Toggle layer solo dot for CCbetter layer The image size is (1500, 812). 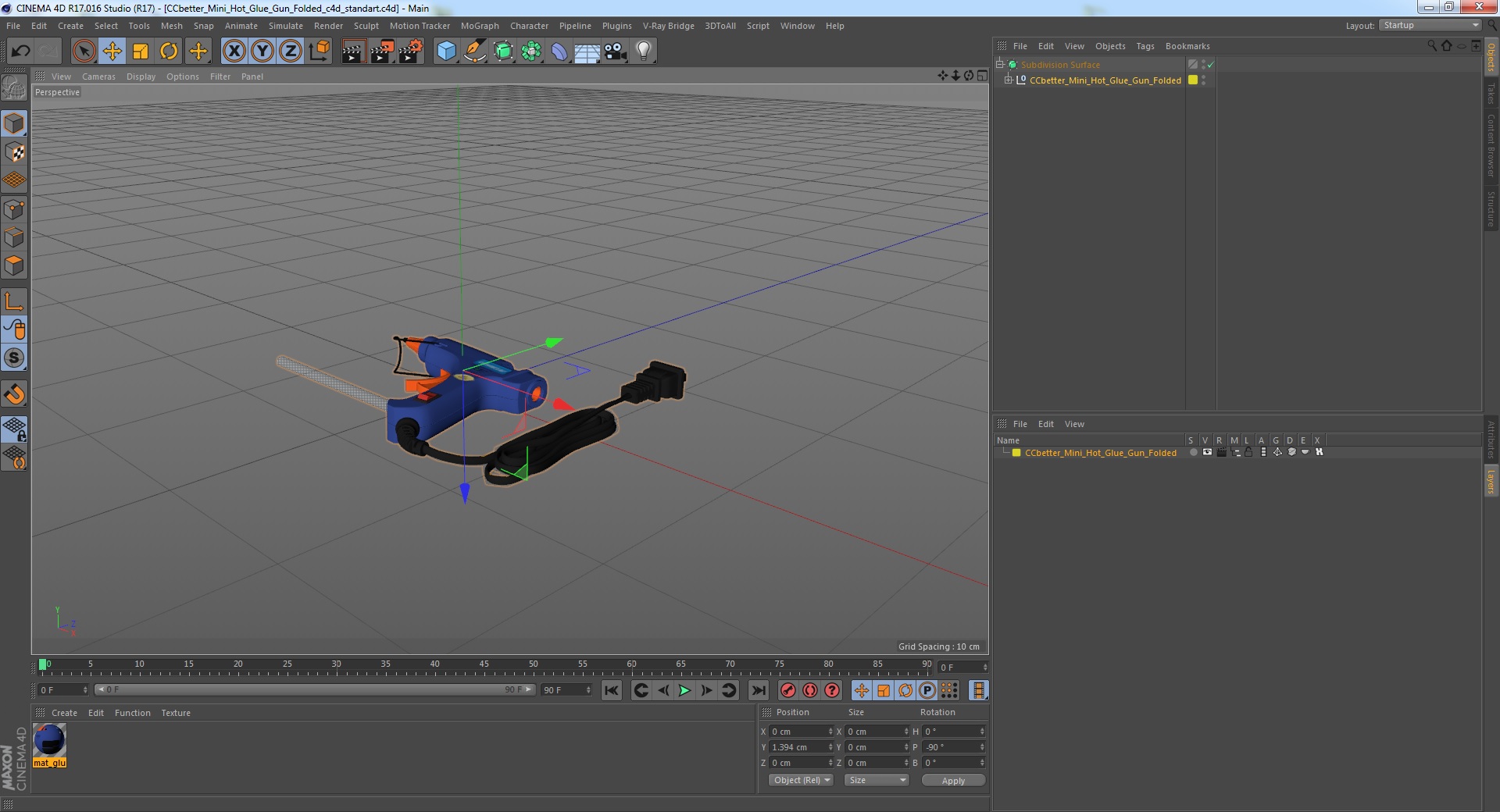point(1193,452)
